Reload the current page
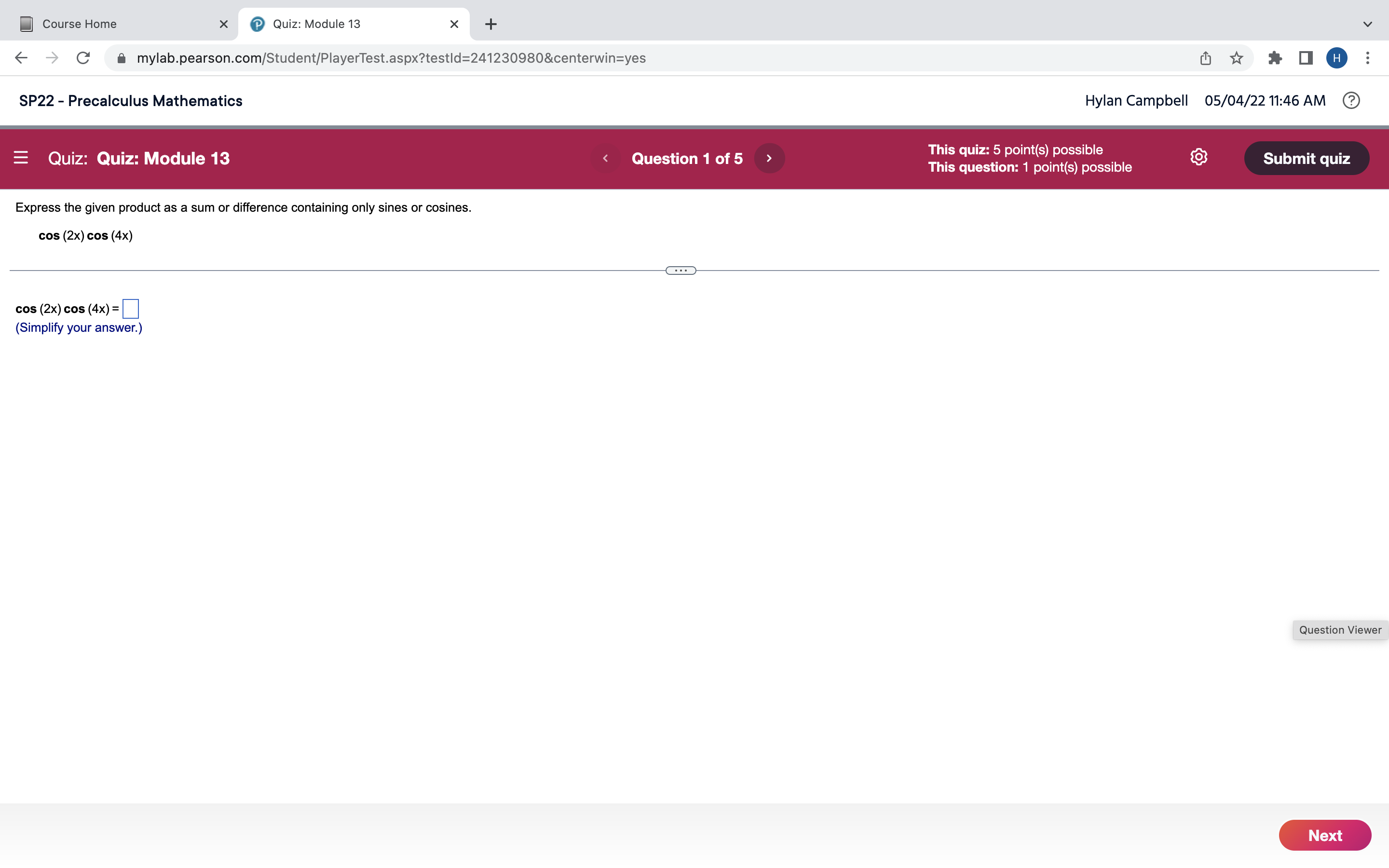The height and width of the screenshot is (868, 1389). point(83,58)
